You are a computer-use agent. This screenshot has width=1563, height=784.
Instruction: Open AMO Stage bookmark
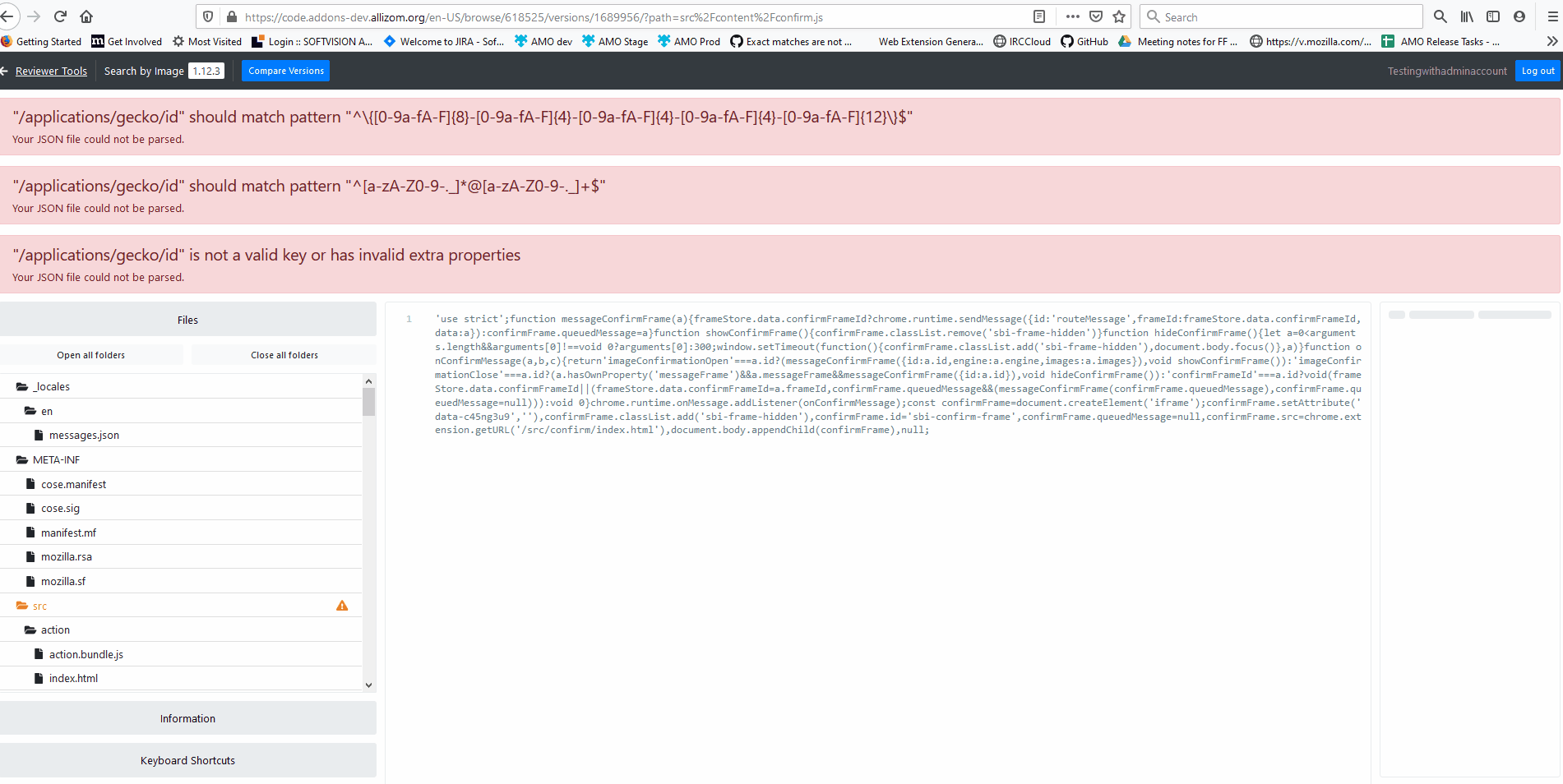(615, 41)
